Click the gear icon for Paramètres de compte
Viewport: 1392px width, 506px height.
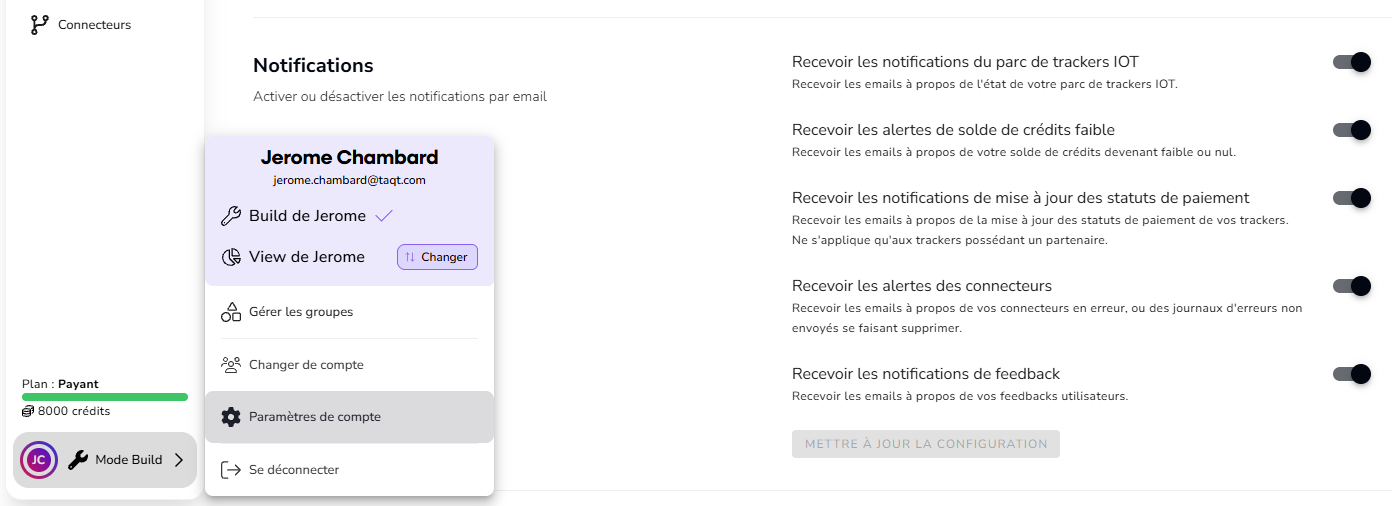[x=231, y=417]
